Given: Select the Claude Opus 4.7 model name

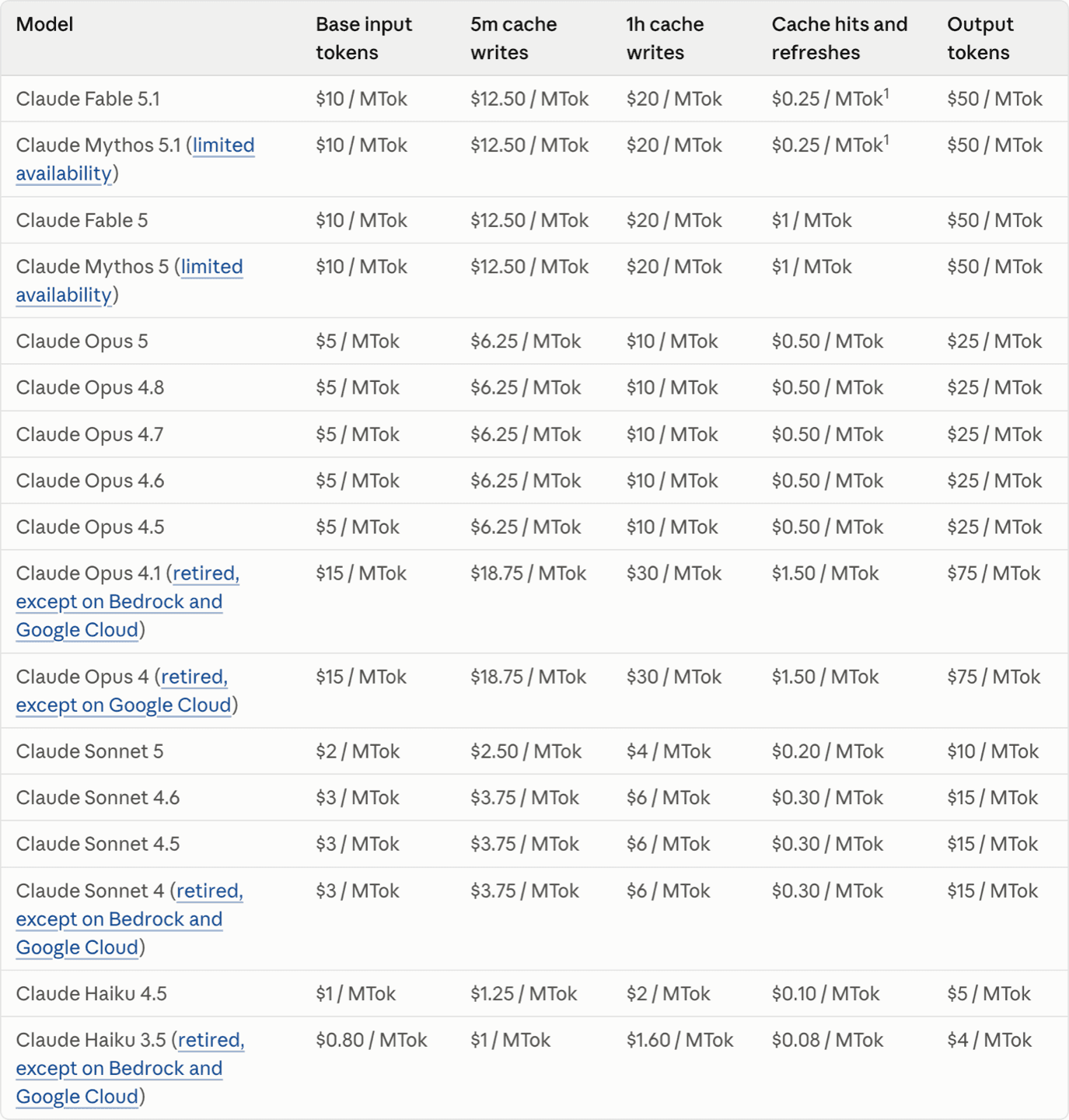Looking at the screenshot, I should pos(89,434).
